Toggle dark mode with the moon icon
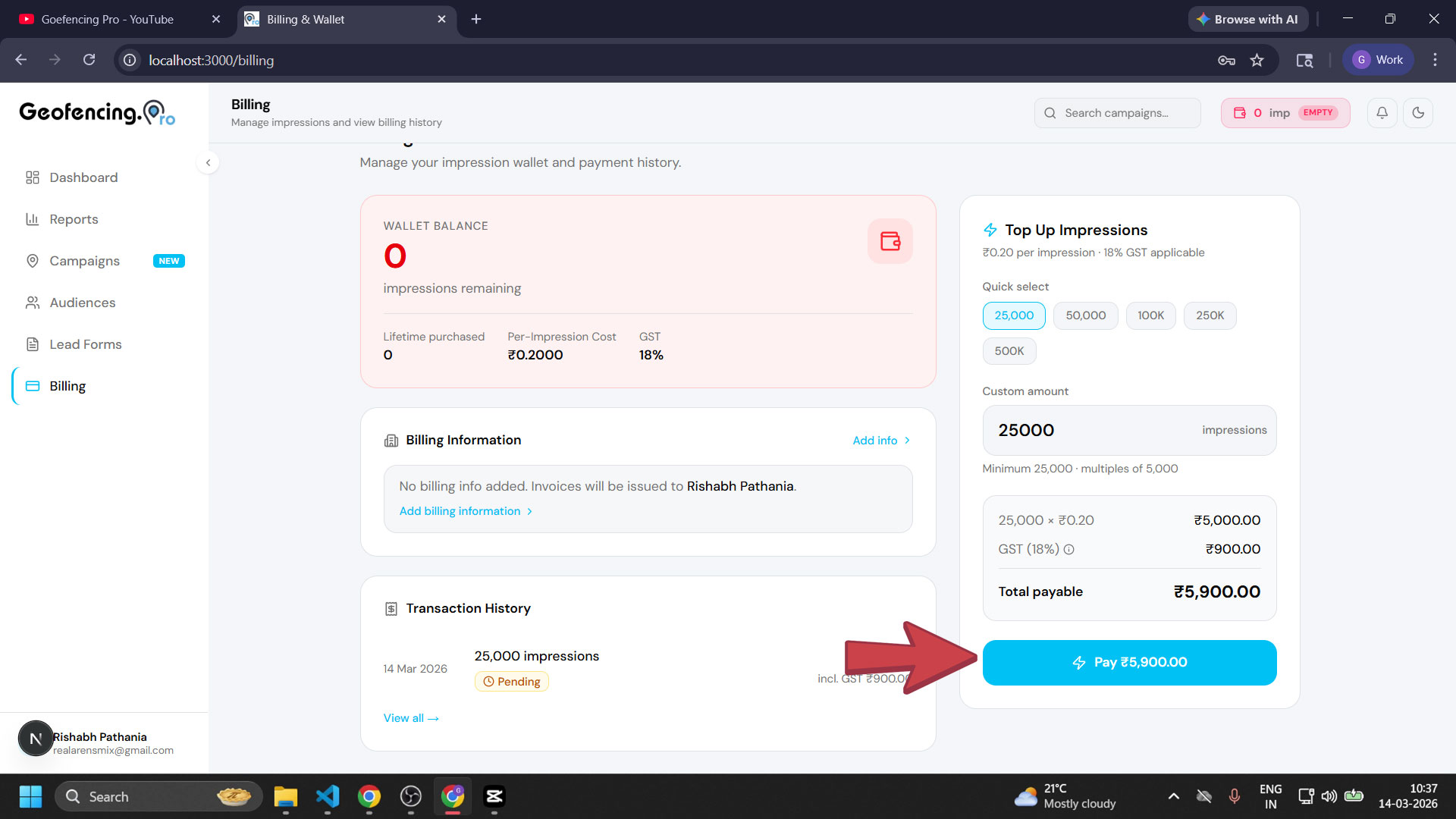Viewport: 1456px width, 819px height. pyautogui.click(x=1418, y=112)
